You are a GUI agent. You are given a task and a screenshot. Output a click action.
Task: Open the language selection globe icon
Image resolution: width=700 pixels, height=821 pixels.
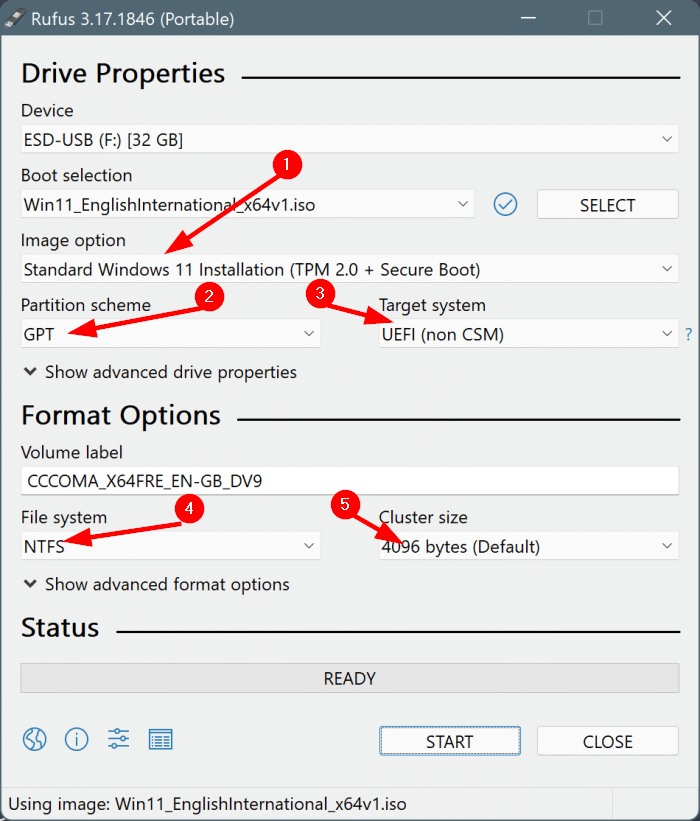click(35, 739)
